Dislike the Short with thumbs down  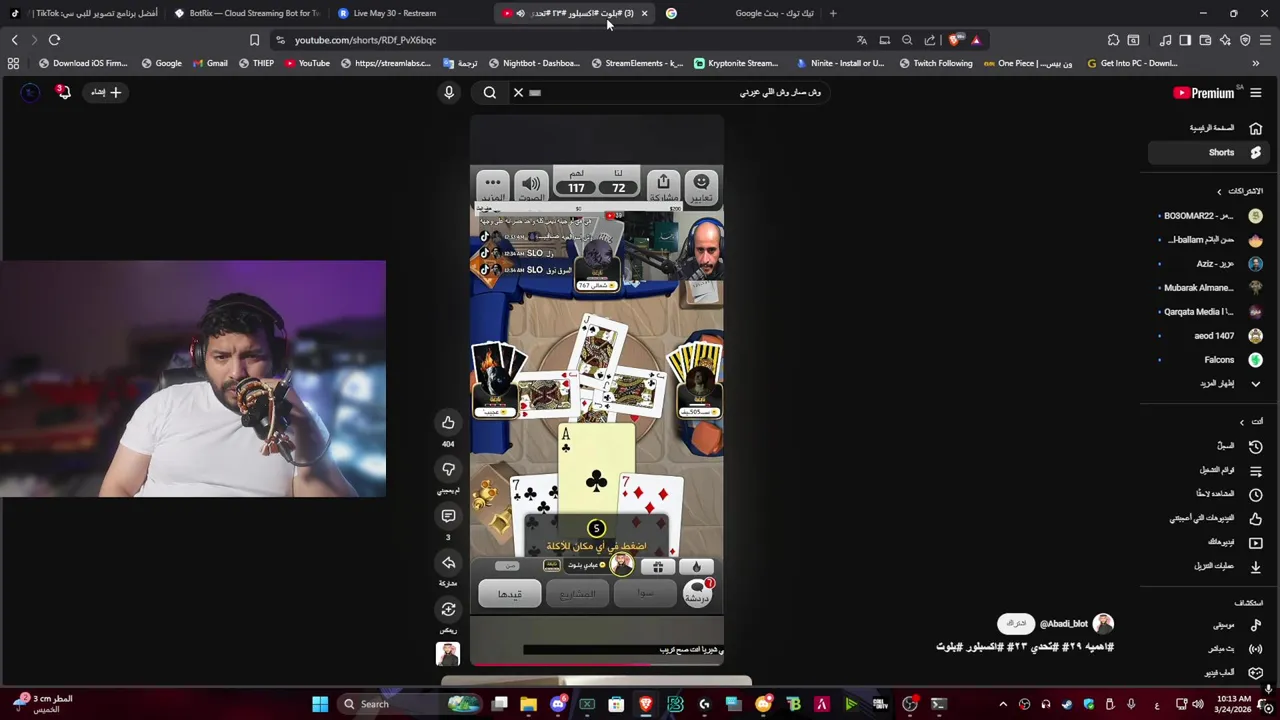pyautogui.click(x=448, y=469)
